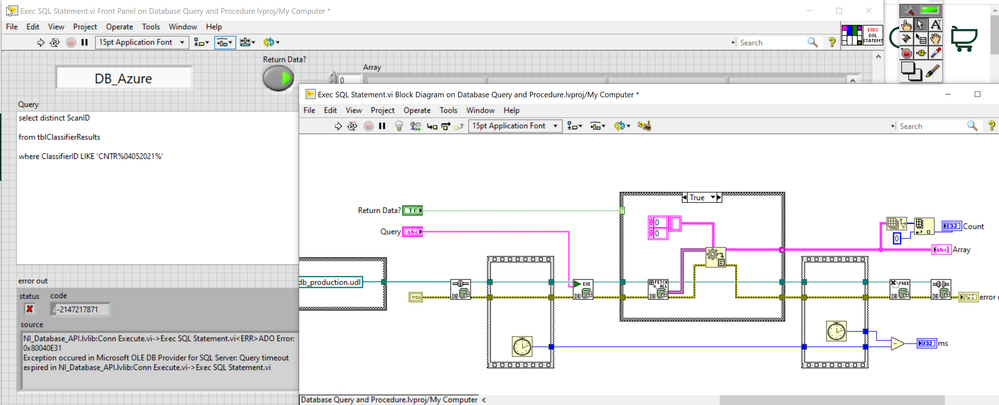Click the Reorder icon on Front Panel toolbar
Image resolution: width=999 pixels, height=405 pixels.
pyautogui.click(x=271, y=43)
